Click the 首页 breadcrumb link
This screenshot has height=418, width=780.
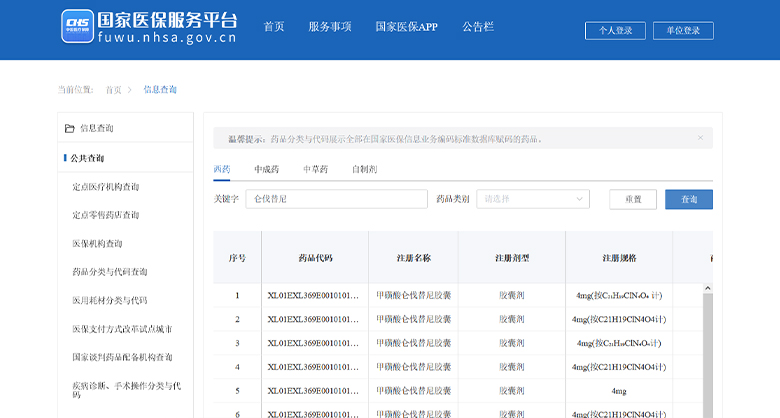point(113,90)
